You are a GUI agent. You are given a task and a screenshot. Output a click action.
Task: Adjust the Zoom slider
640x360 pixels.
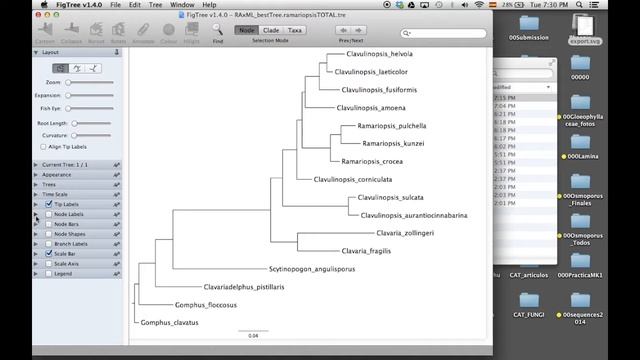coord(90,82)
